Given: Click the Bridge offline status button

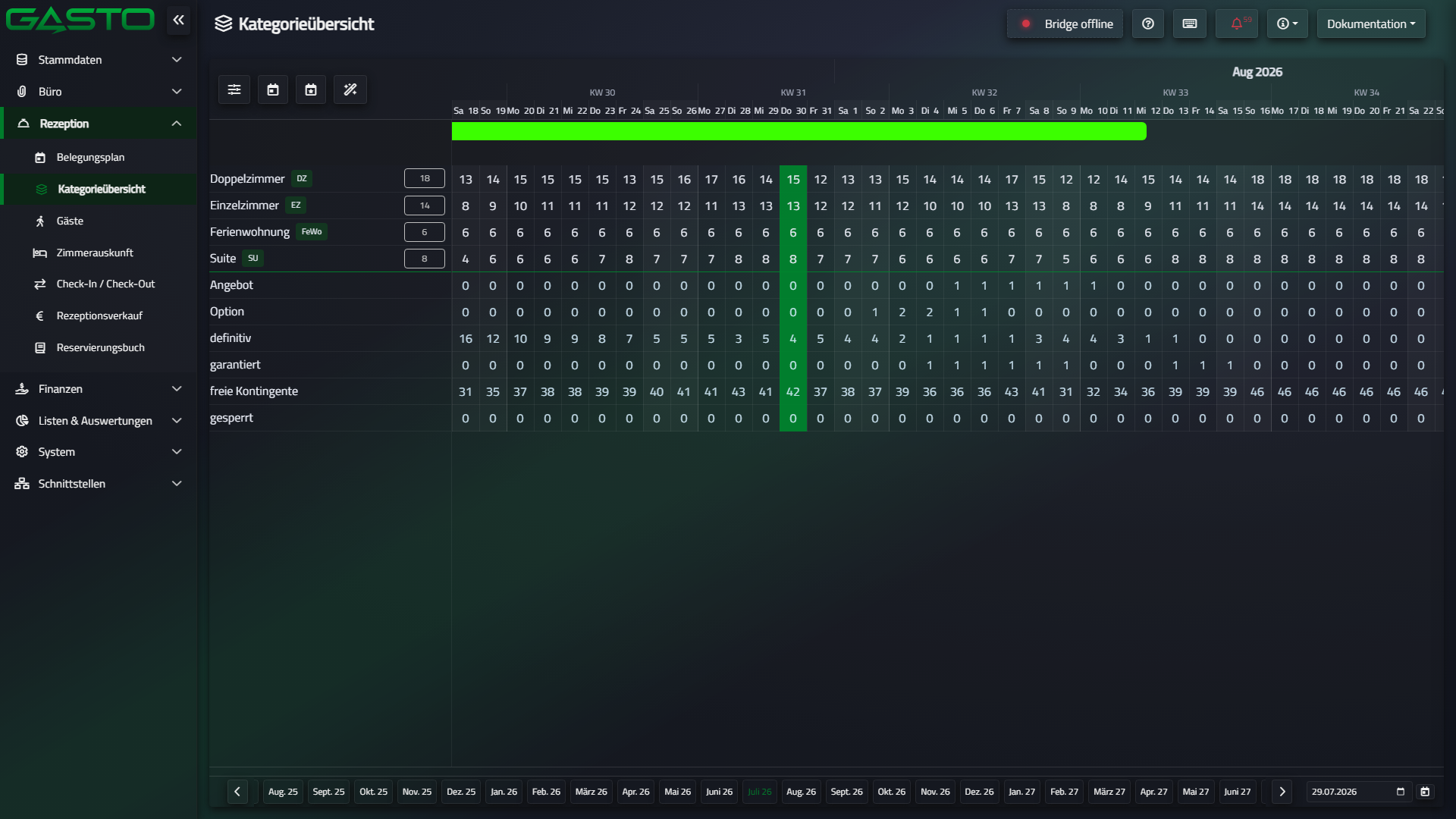Looking at the screenshot, I should 1065,24.
